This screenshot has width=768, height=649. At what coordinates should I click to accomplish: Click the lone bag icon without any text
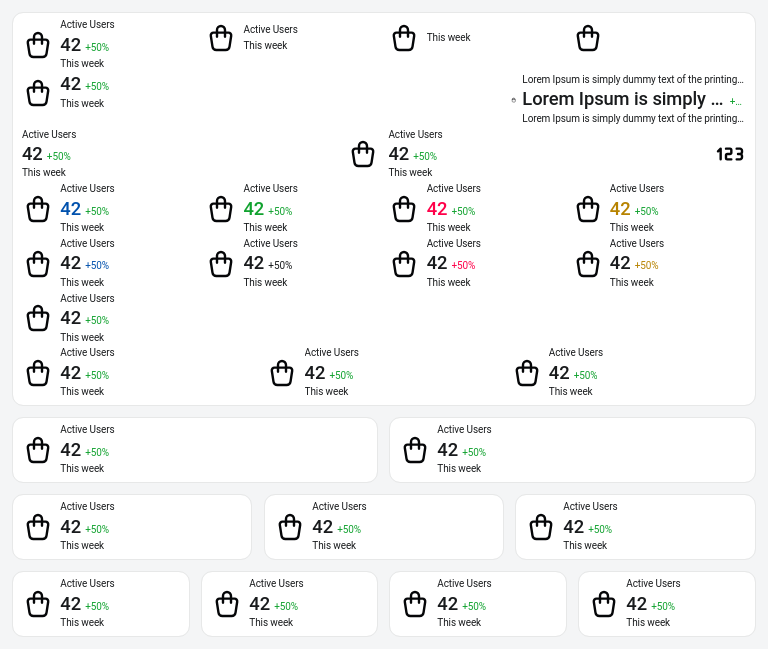(x=588, y=38)
